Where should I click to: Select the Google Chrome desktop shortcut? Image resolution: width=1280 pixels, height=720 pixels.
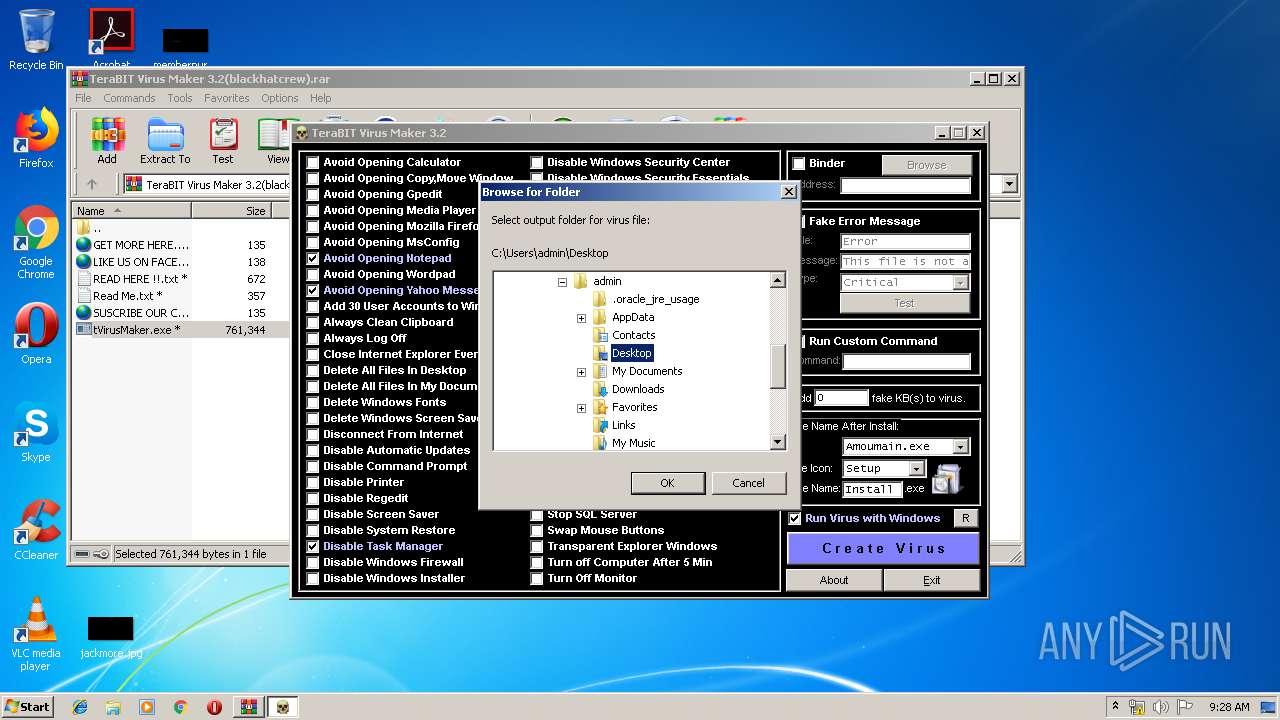(36, 242)
